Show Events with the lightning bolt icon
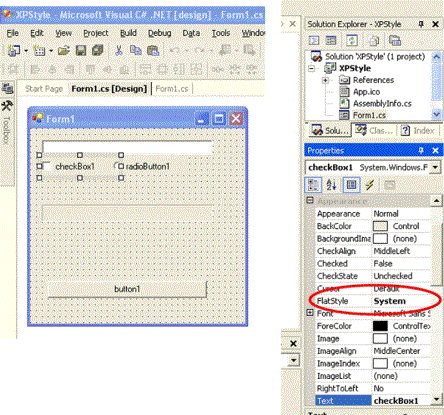The height and width of the screenshot is (415, 444). tap(370, 185)
